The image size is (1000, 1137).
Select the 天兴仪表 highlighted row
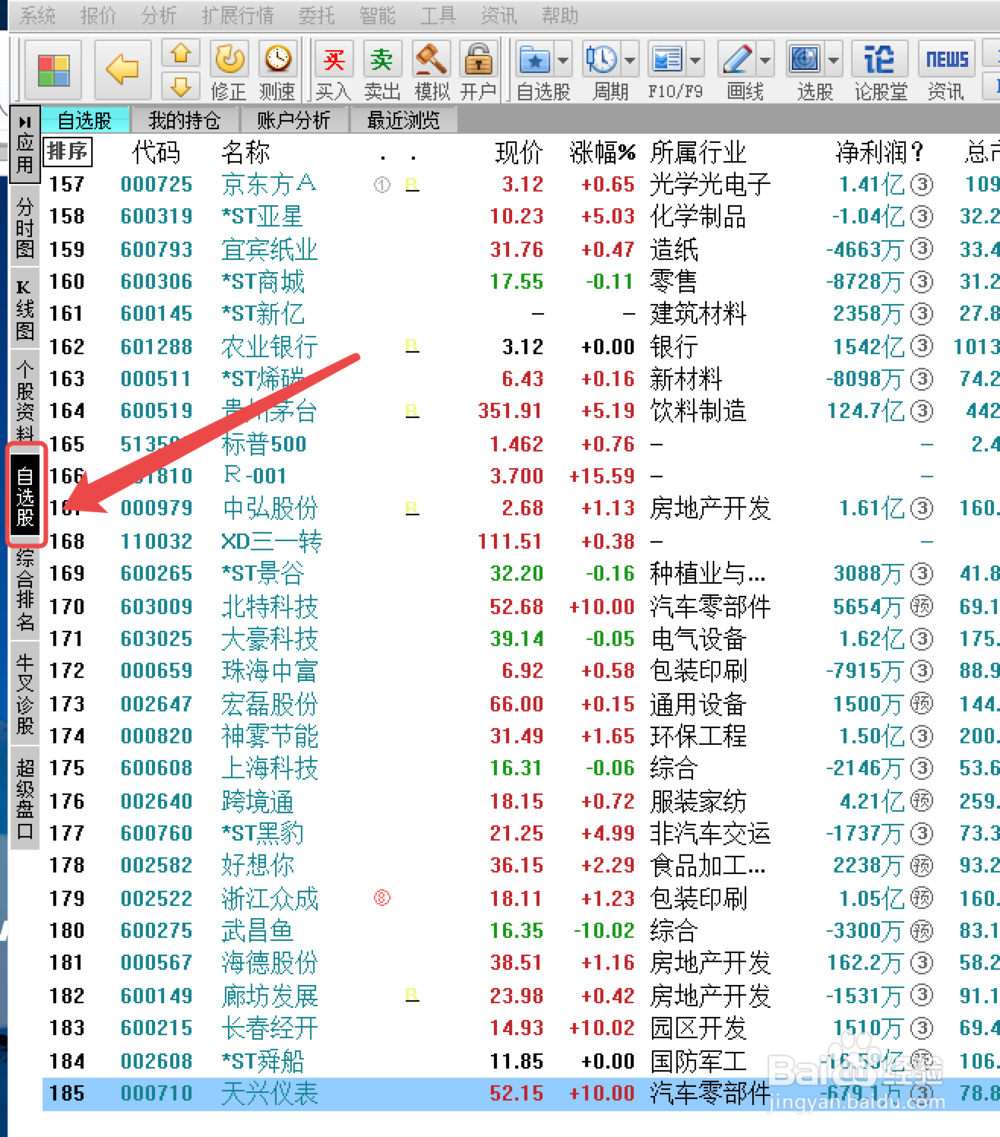(x=521, y=1093)
